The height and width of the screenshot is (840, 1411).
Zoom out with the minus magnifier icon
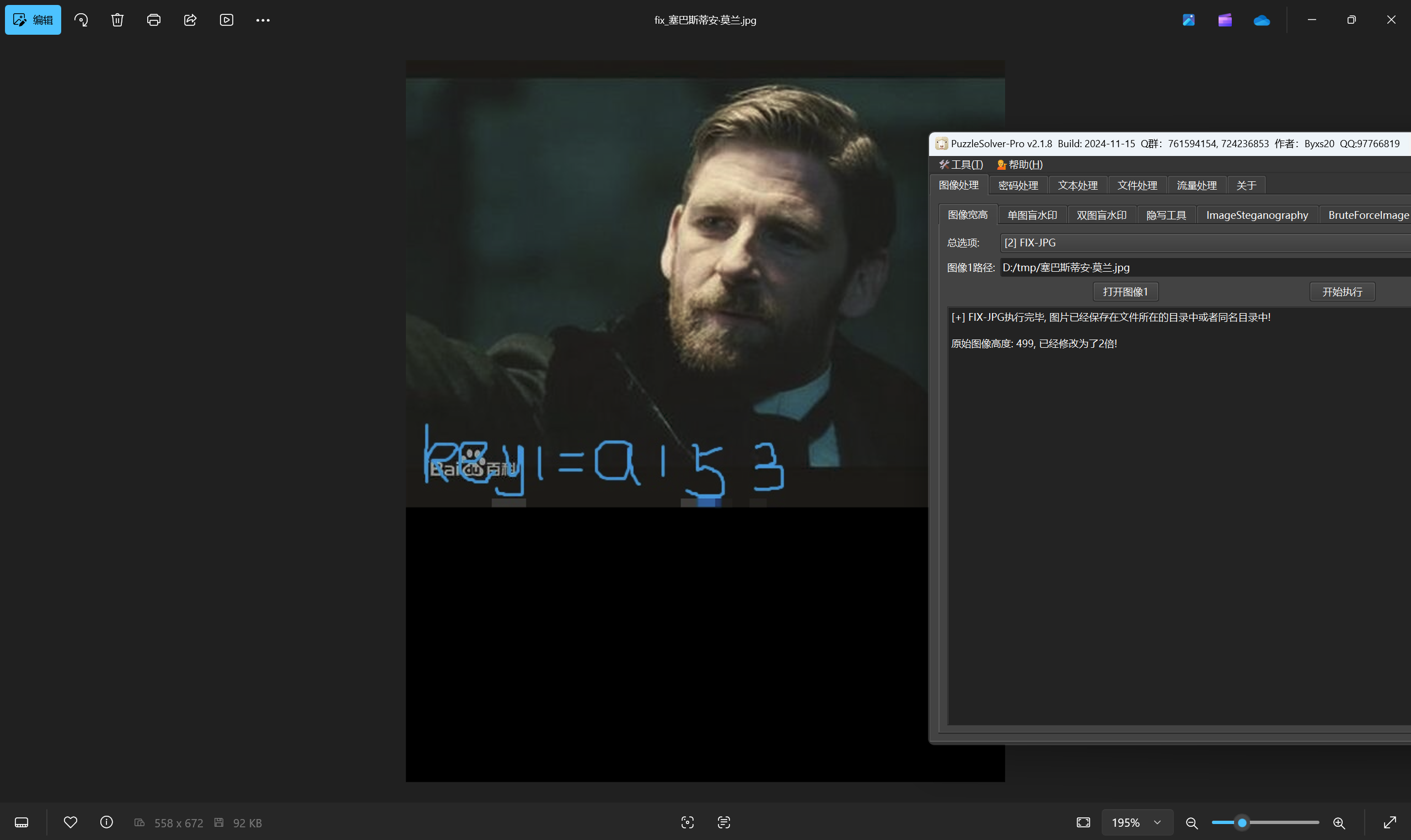click(1192, 822)
